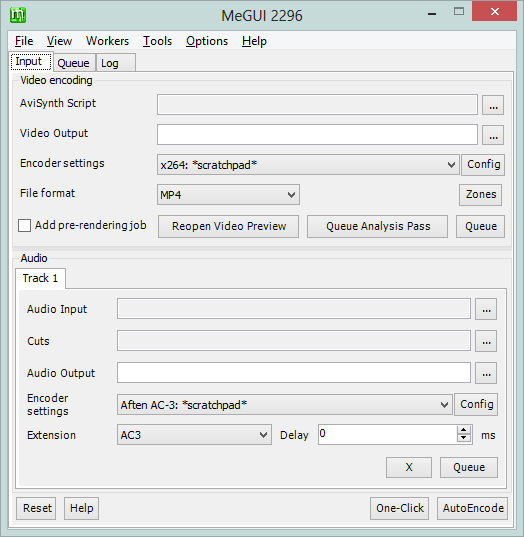This screenshot has height=537, width=524.
Task: Open the View menu
Action: pos(59,41)
